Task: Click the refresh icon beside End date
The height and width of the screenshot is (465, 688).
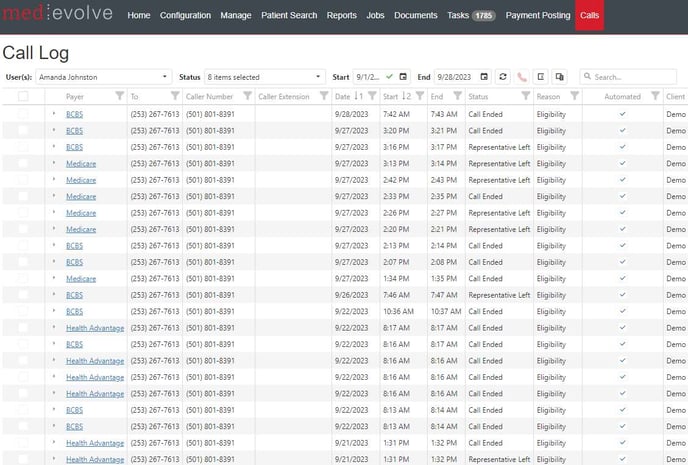Action: click(x=503, y=77)
